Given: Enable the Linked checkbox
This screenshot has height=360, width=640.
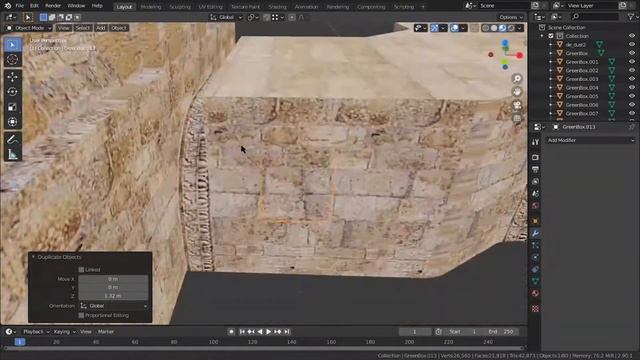Looking at the screenshot, I should point(81,269).
